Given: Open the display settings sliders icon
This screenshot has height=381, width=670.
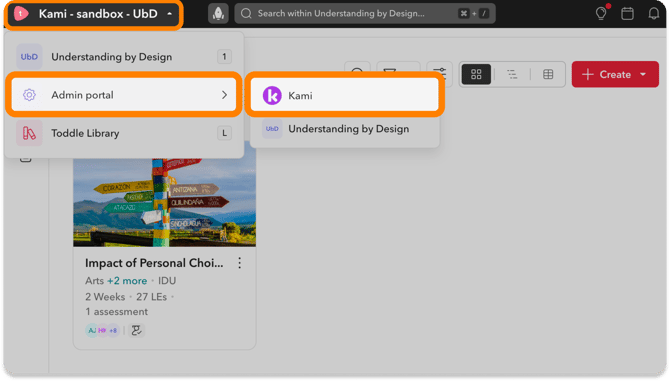Looking at the screenshot, I should 440,73.
